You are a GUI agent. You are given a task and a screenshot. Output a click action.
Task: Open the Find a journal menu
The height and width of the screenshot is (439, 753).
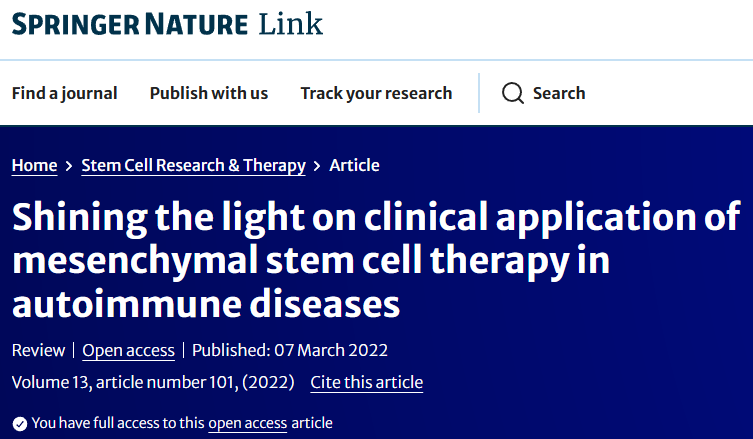(64, 93)
